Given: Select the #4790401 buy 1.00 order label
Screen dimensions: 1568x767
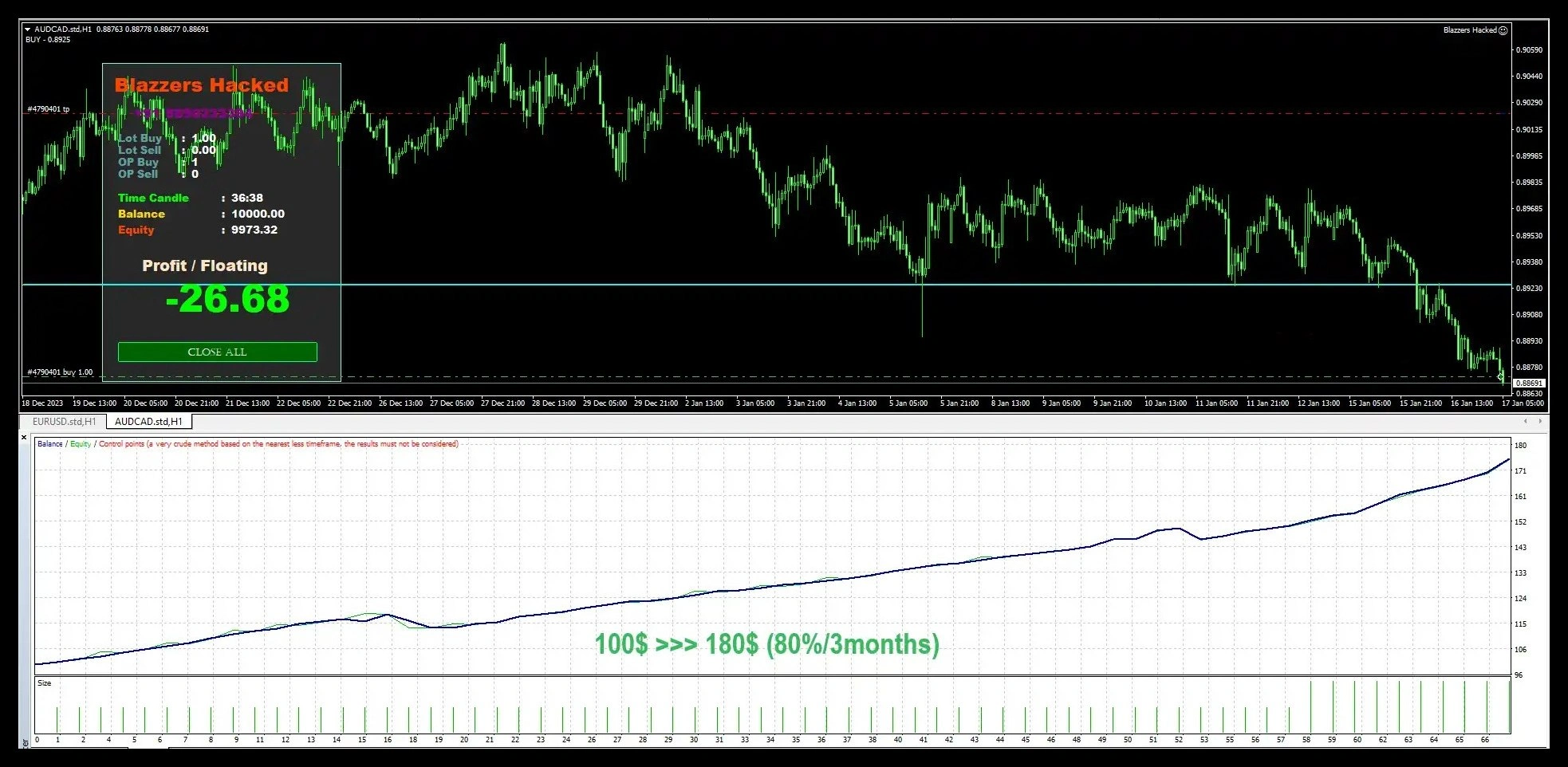Looking at the screenshot, I should (x=60, y=372).
